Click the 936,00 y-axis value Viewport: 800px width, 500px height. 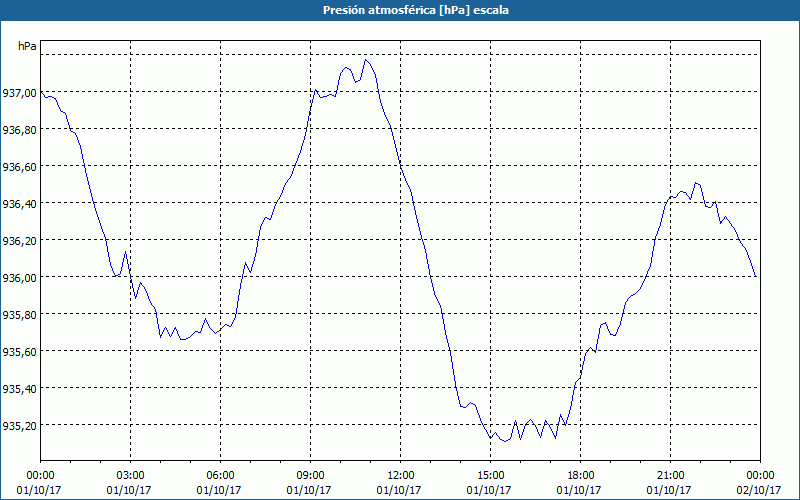click(x=19, y=278)
